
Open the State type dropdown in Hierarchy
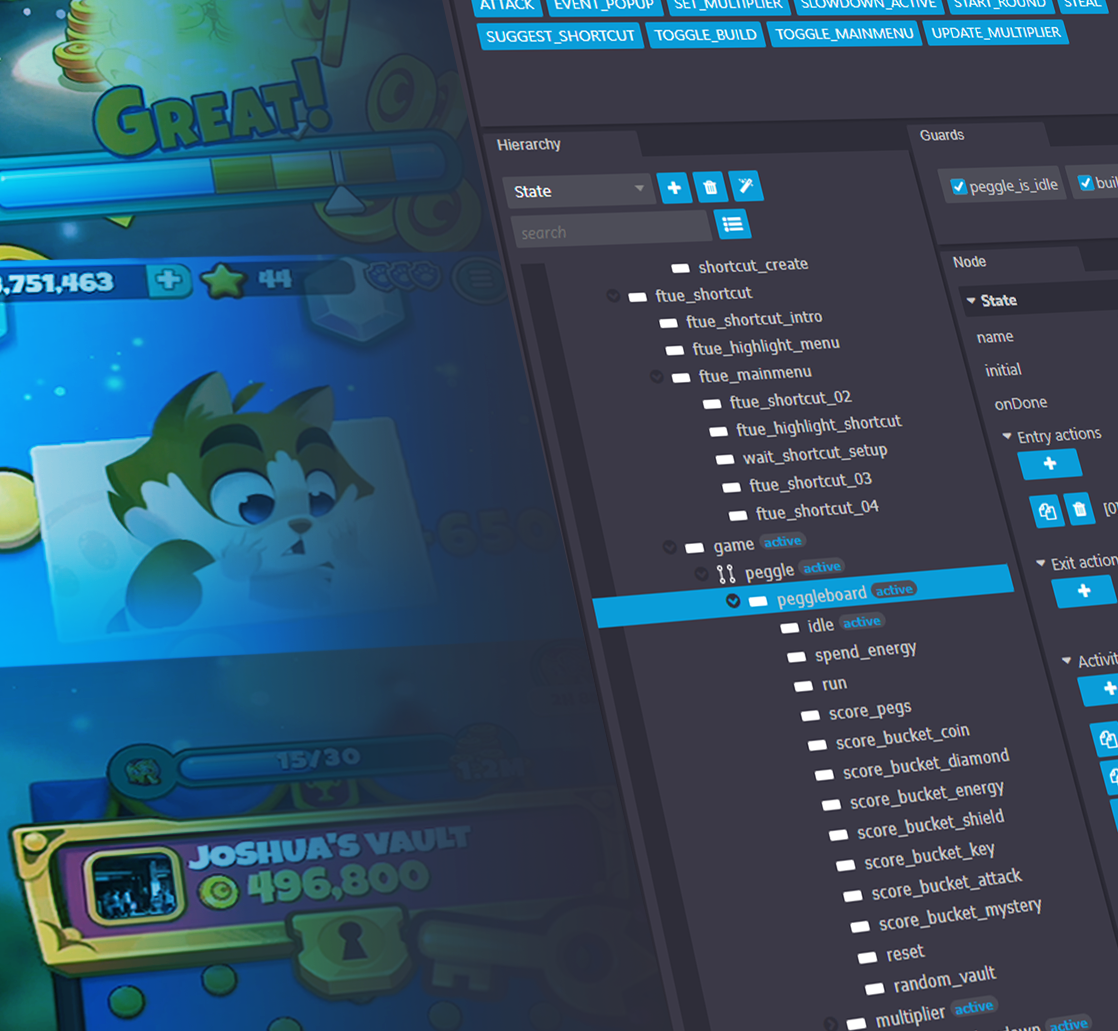coord(578,190)
